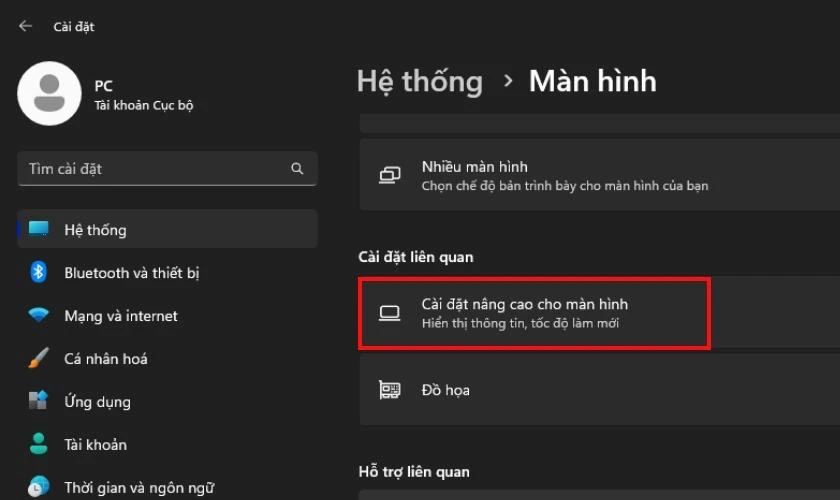The image size is (840, 500).
Task: Click the globe-clock icon for Thời gian và ngôn ngữ
Action: (x=39, y=487)
